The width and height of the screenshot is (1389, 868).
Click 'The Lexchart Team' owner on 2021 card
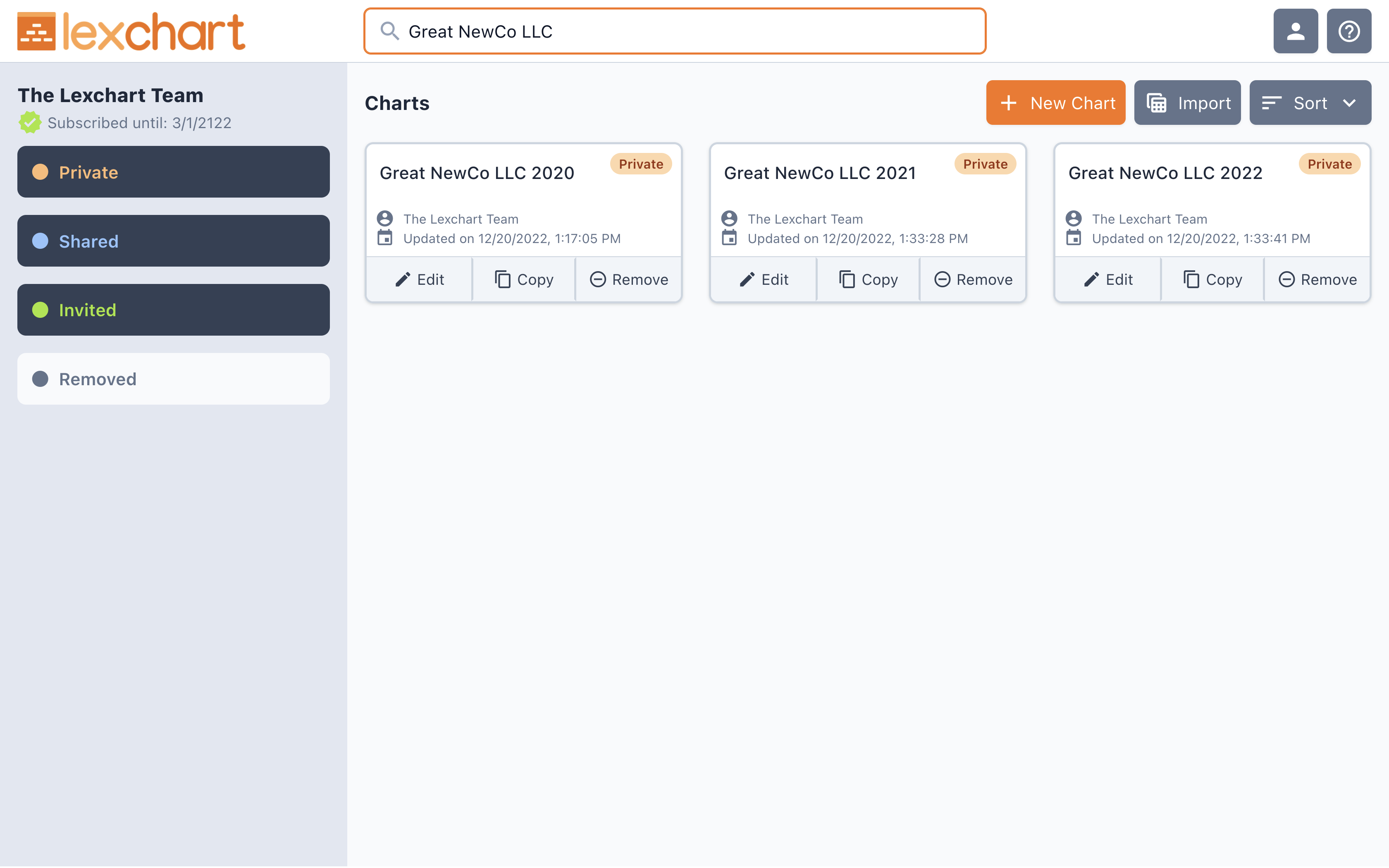tap(805, 219)
